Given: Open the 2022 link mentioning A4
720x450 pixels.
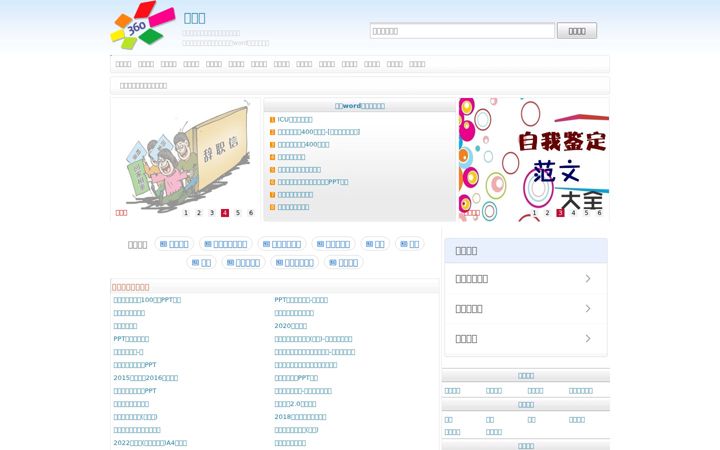Looking at the screenshot, I should pyautogui.click(x=150, y=443).
